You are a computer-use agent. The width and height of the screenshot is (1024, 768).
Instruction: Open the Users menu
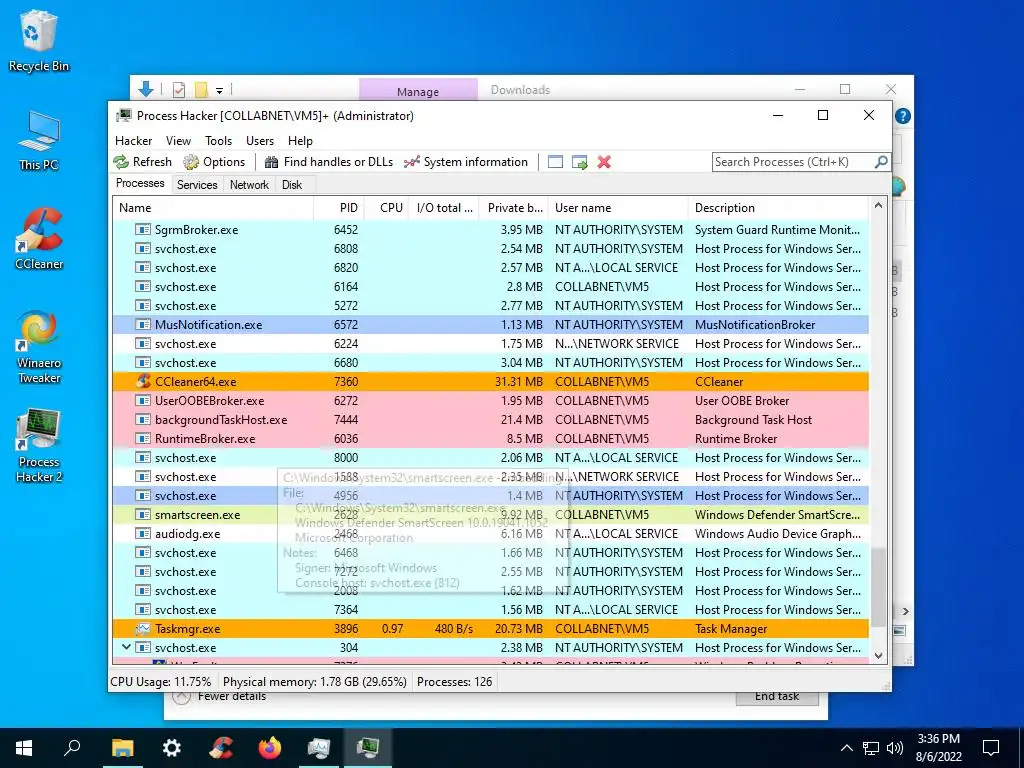pos(260,140)
